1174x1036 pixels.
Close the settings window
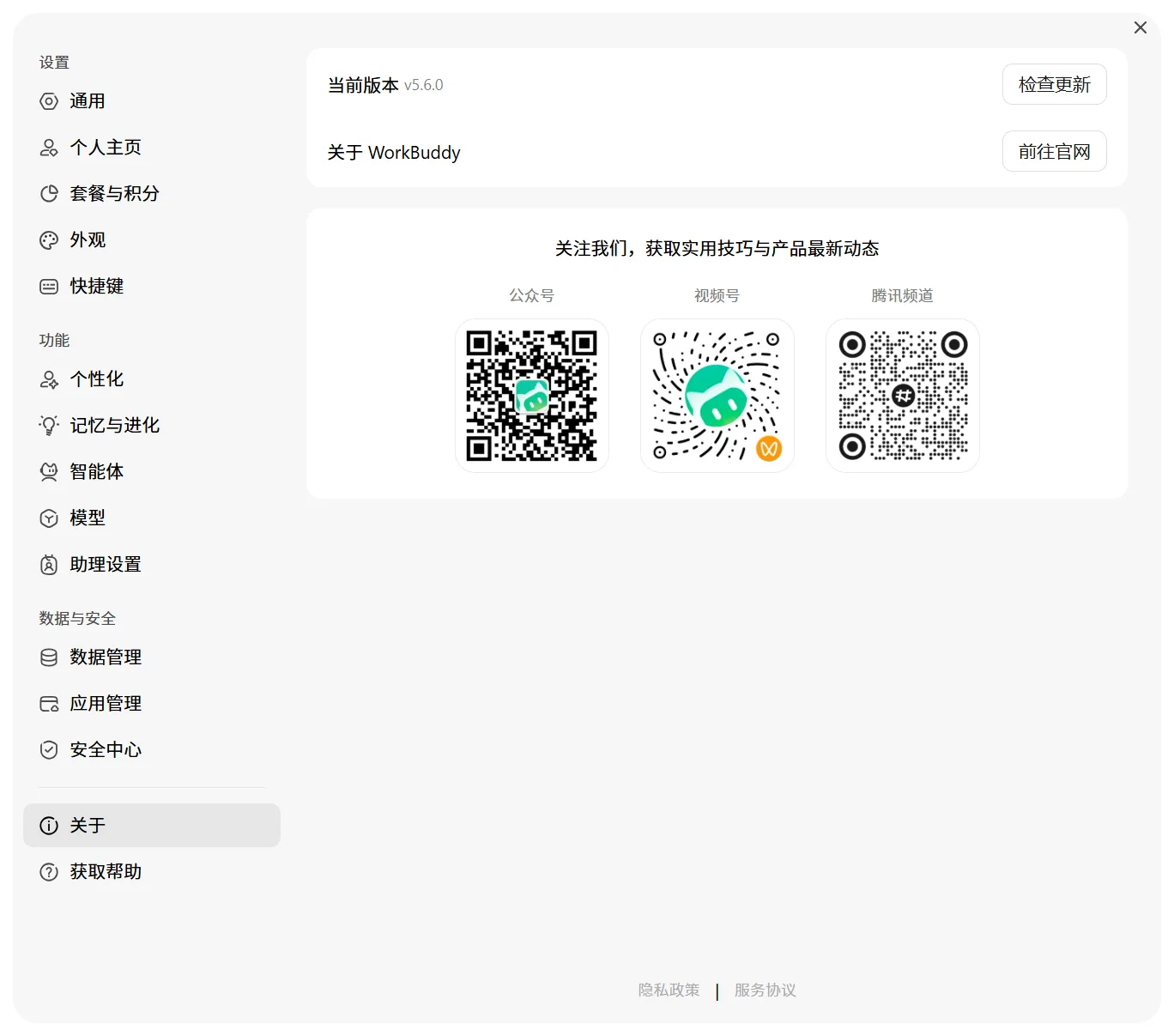1140,27
